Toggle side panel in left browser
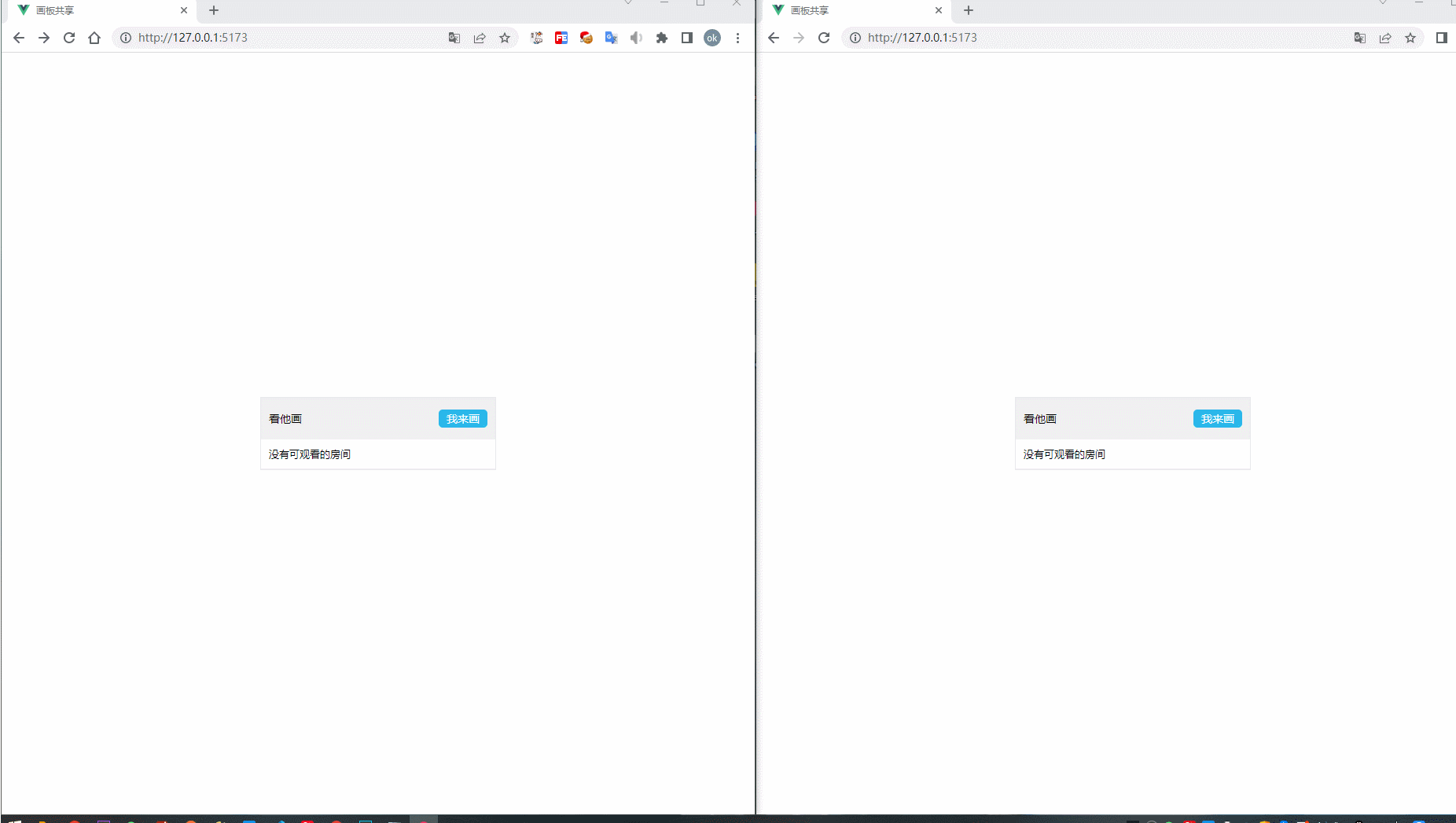This screenshot has height=823, width=1456. 687,38
